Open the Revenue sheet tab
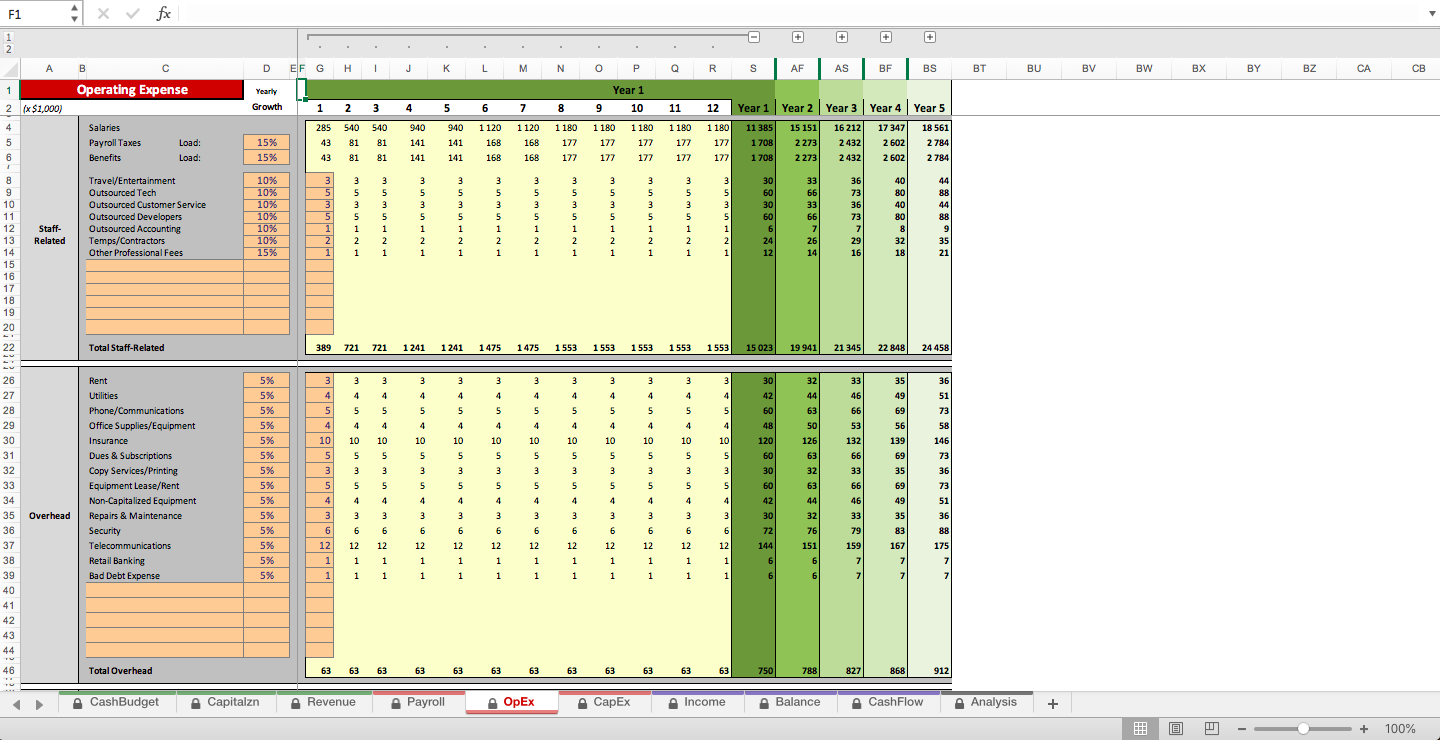This screenshot has width=1440, height=740. coord(323,702)
